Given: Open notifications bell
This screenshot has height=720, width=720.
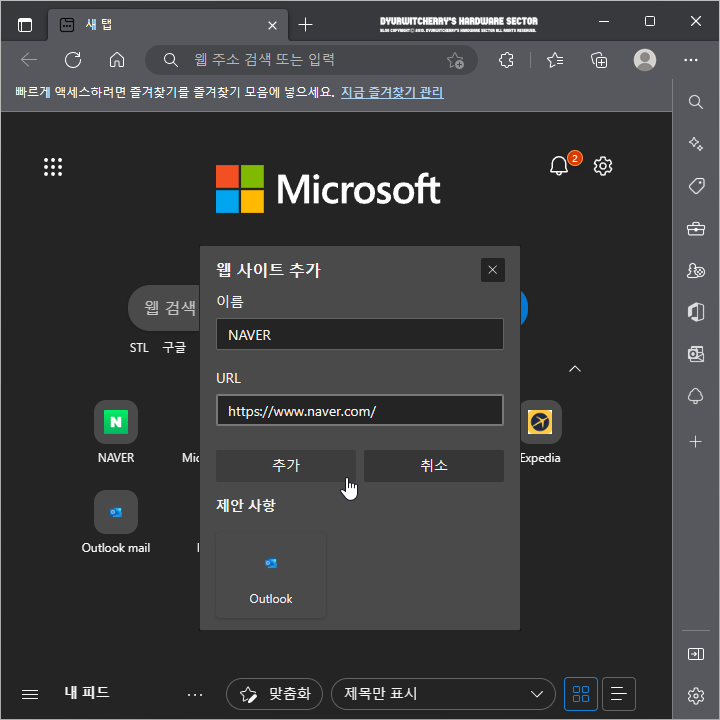Looking at the screenshot, I should click(x=559, y=166).
